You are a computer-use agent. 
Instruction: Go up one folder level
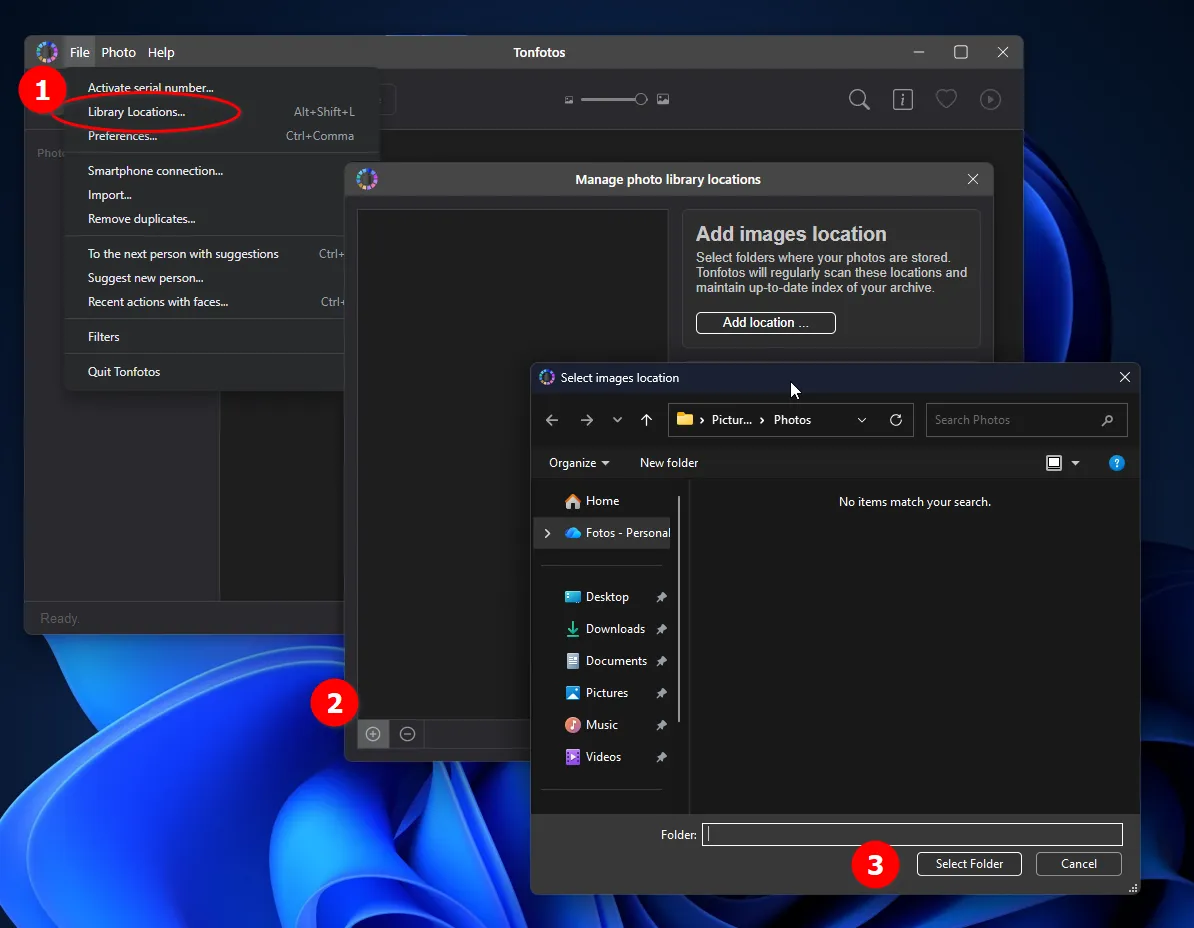(x=646, y=420)
